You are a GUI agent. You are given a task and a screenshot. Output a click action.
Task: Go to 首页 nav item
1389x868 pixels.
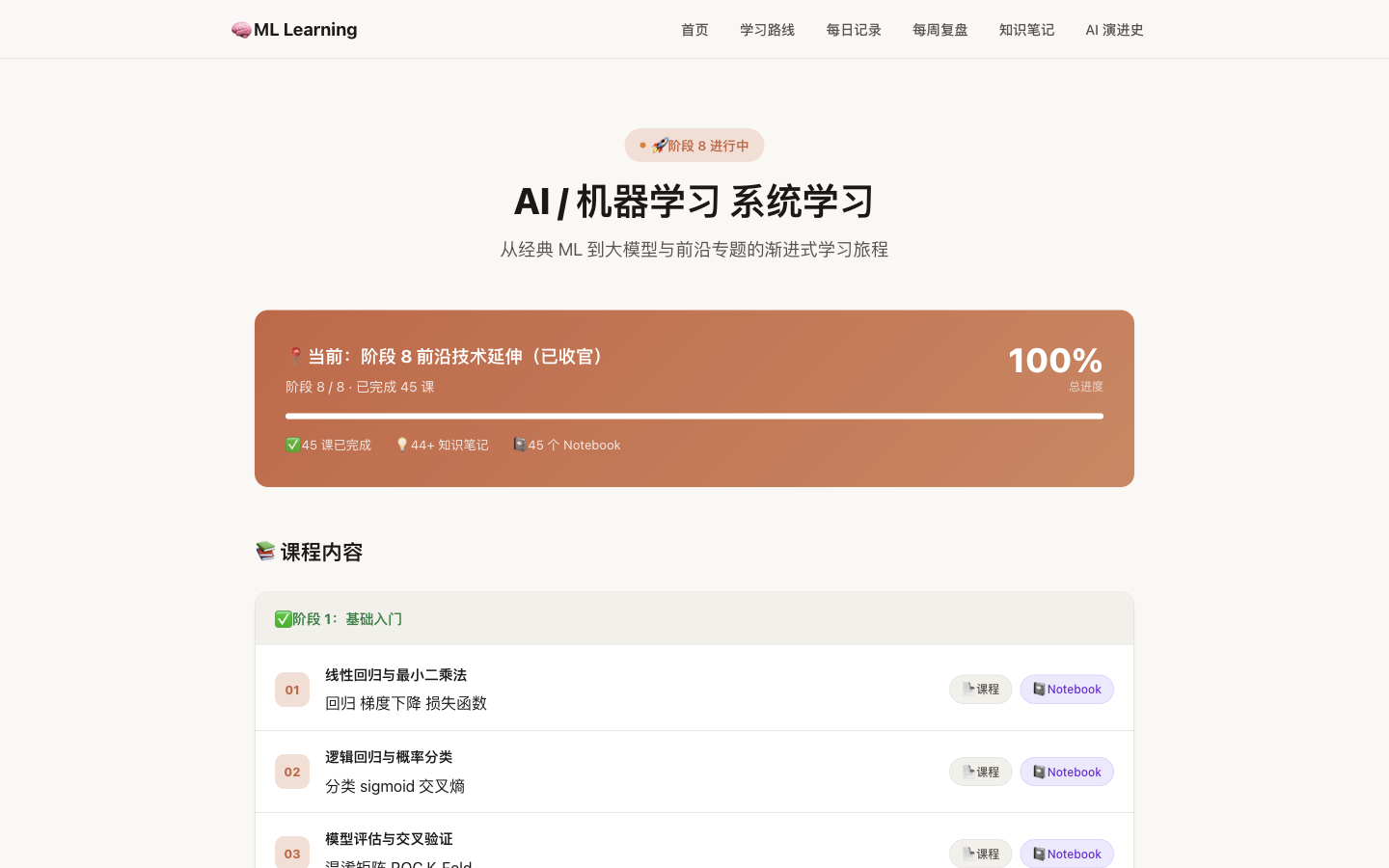click(694, 30)
